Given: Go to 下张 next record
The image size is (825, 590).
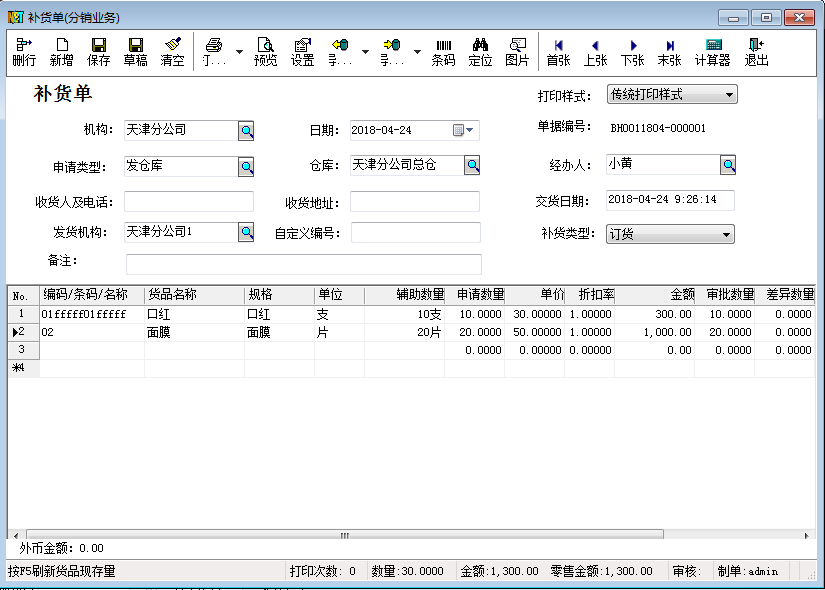Looking at the screenshot, I should tap(632, 52).
